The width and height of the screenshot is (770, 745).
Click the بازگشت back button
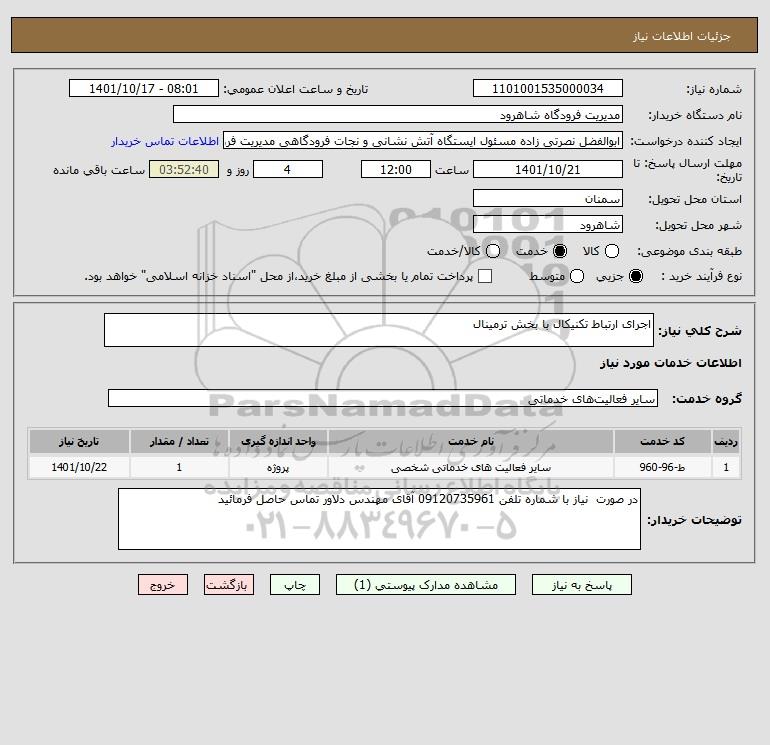click(x=229, y=585)
